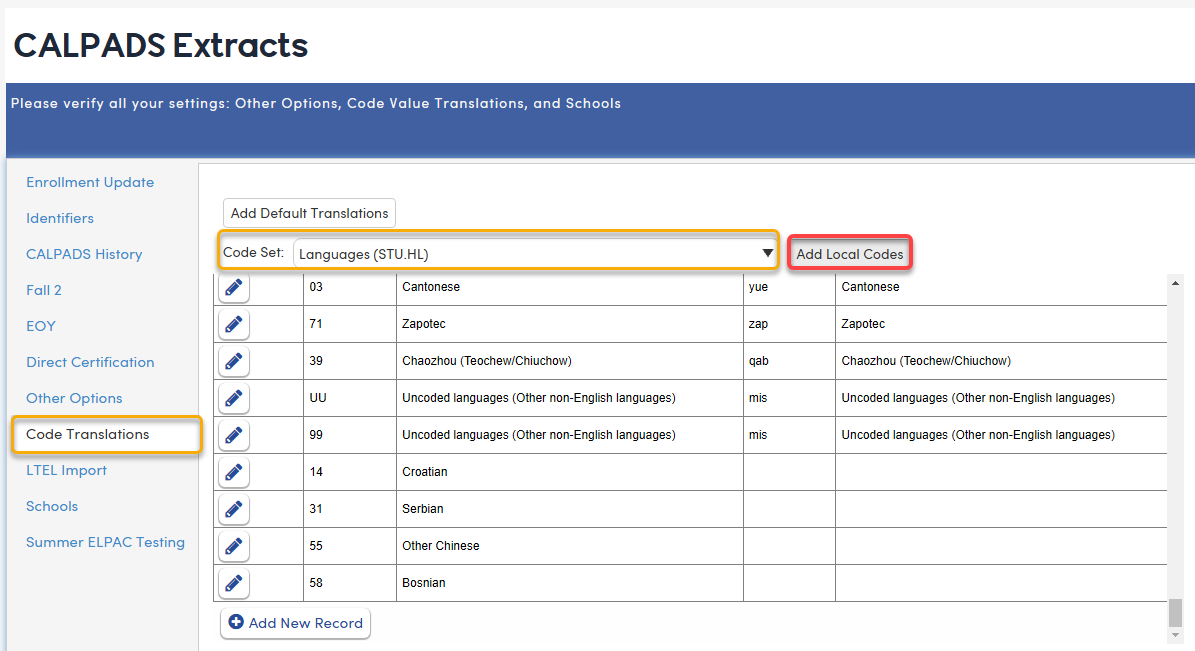This screenshot has height=651, width=1195.
Task: Click the code cell '14'
Action: coord(350,472)
